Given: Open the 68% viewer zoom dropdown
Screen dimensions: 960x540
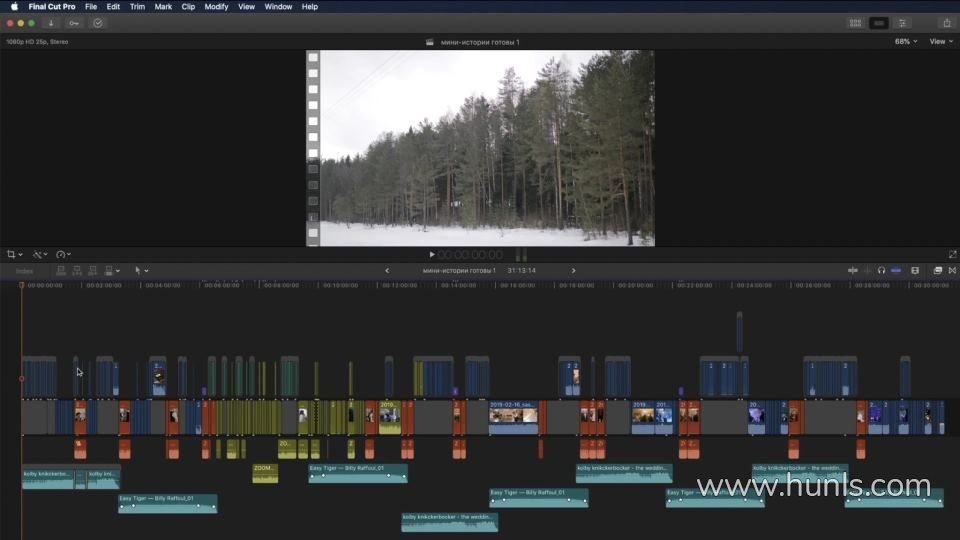Looking at the screenshot, I should 906,42.
